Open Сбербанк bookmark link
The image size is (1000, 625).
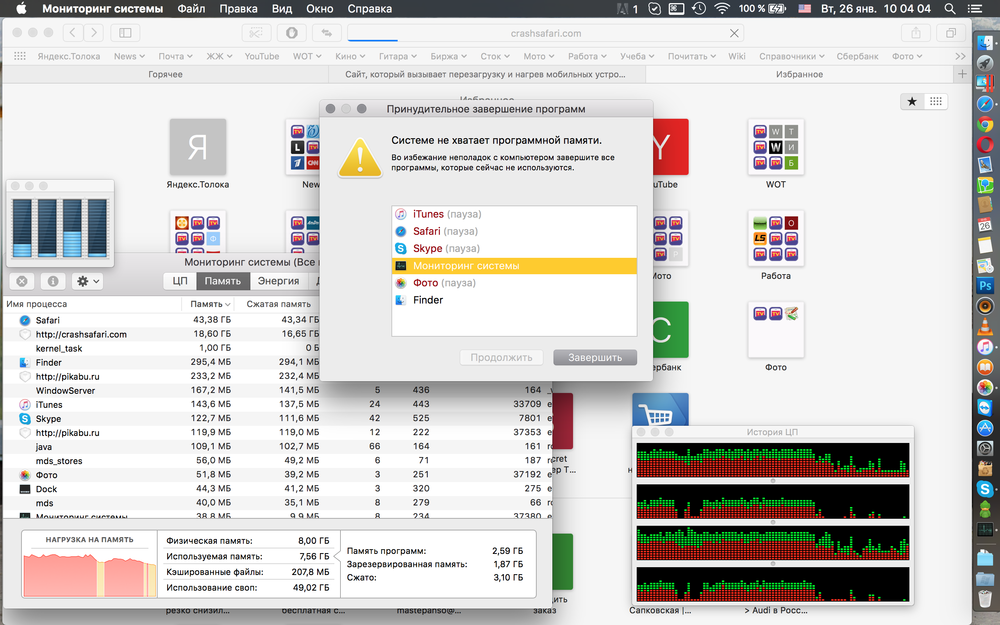[857, 56]
